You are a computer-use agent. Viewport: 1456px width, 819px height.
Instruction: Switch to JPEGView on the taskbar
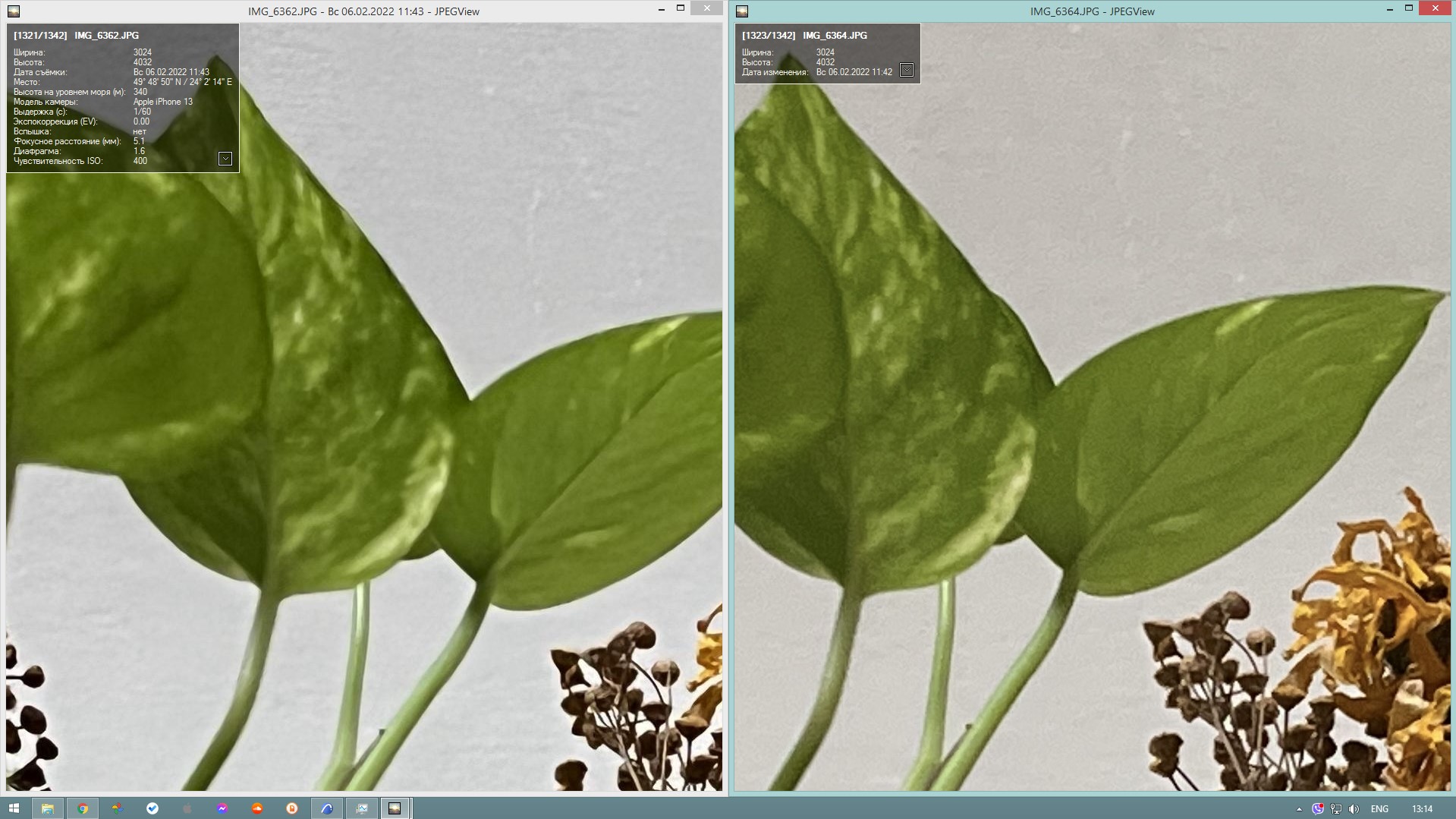pos(395,808)
